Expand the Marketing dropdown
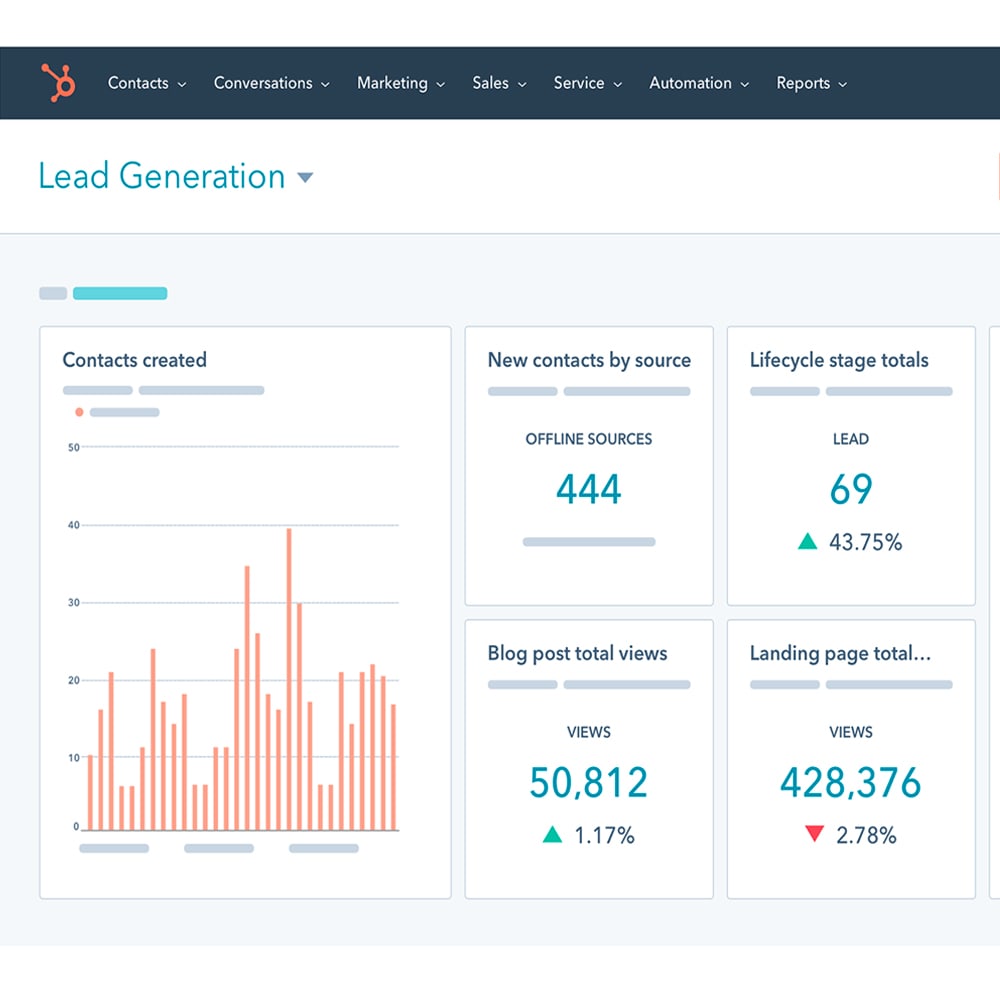 click(x=401, y=84)
